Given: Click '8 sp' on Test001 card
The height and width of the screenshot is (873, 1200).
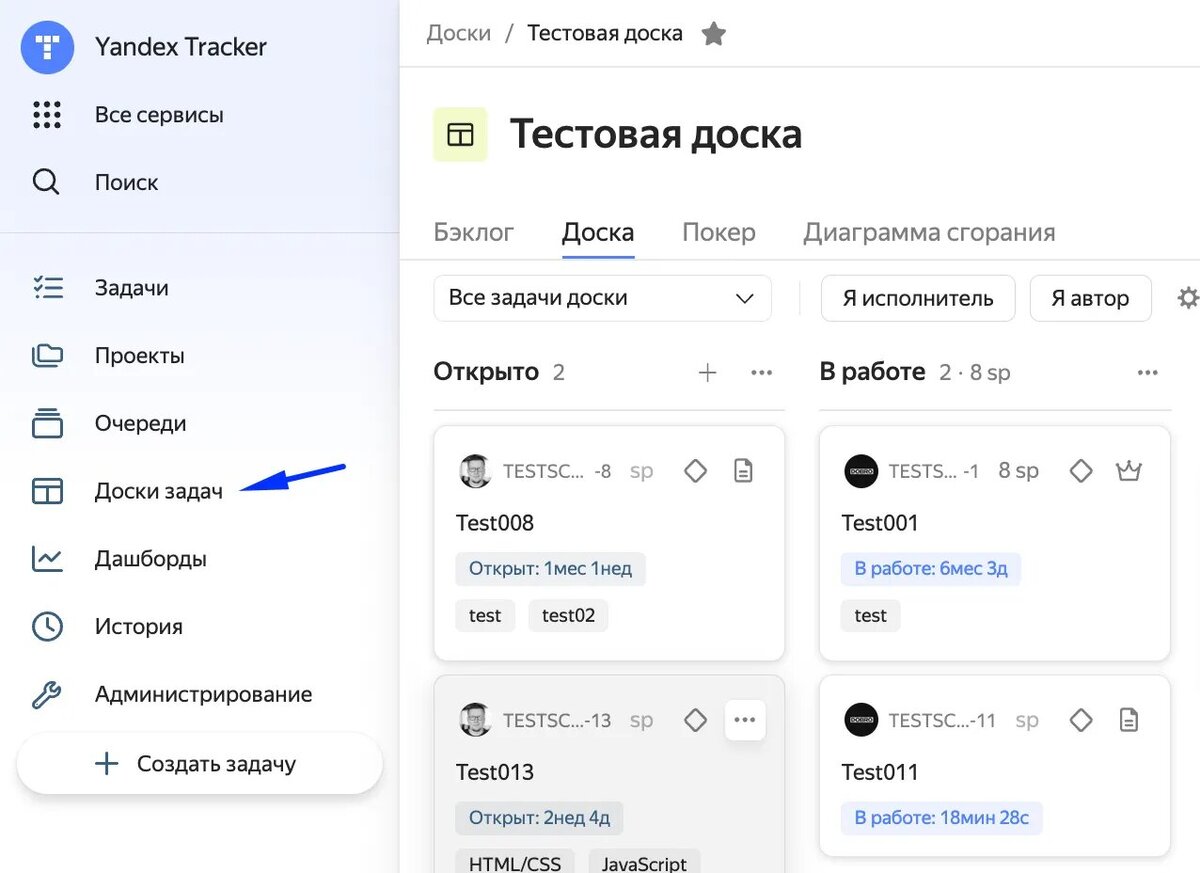Looking at the screenshot, I should point(1019,471).
